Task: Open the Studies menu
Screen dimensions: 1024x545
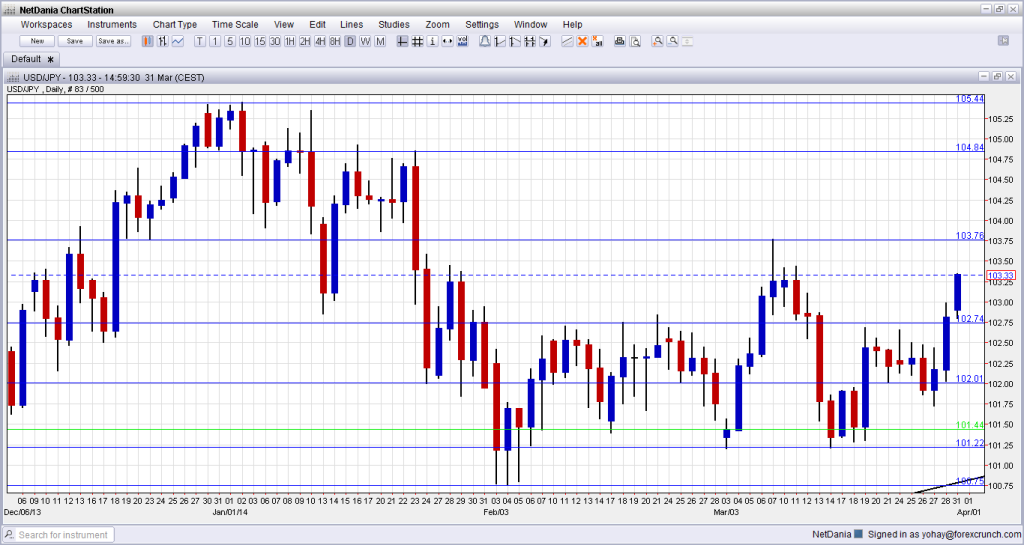Action: 394,25
